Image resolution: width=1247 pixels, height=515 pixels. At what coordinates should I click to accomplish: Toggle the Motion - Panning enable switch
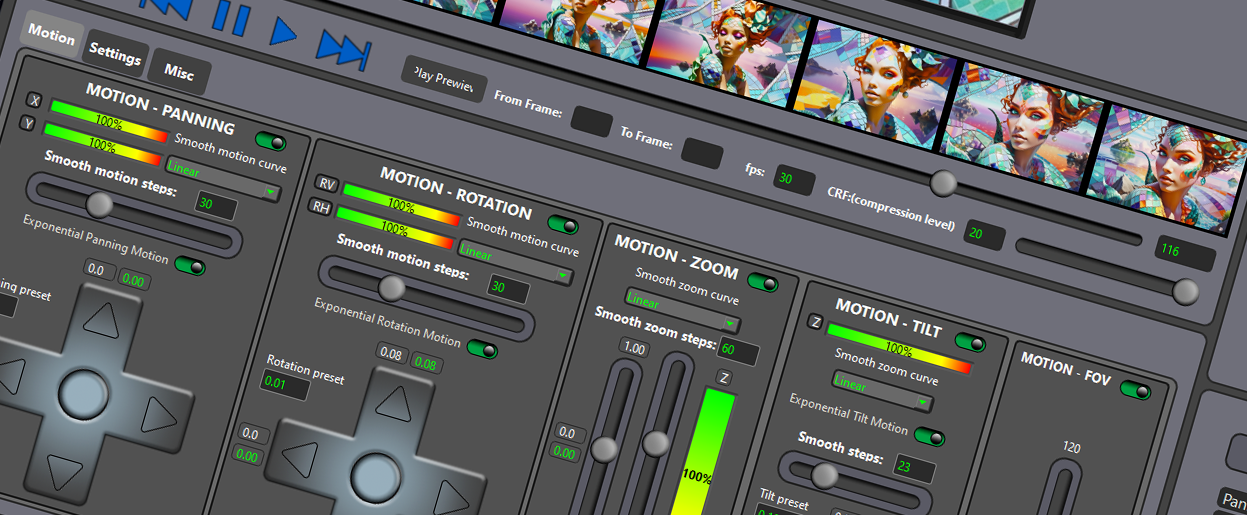pos(269,141)
